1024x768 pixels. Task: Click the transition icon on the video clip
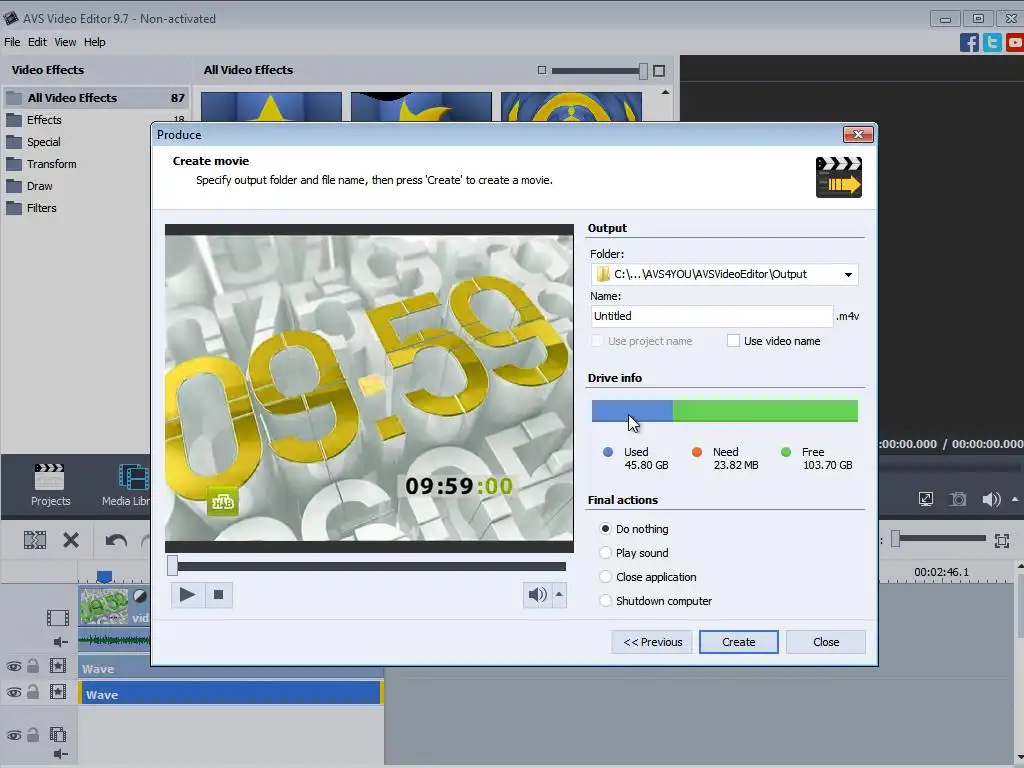tap(140, 596)
